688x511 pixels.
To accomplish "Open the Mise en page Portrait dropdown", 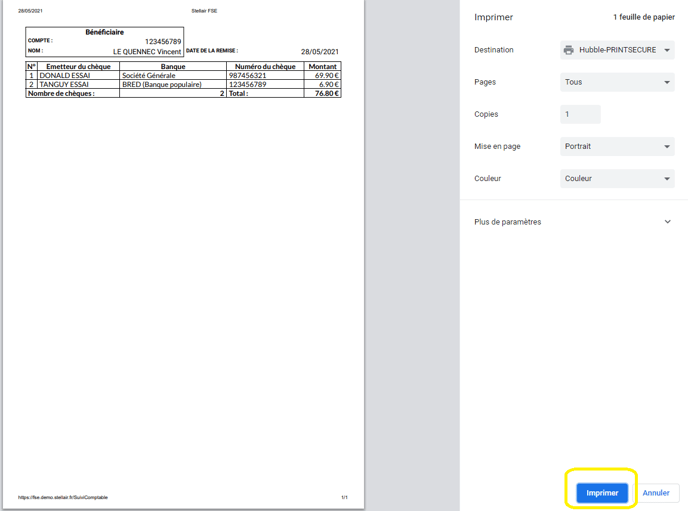I will pos(617,146).
